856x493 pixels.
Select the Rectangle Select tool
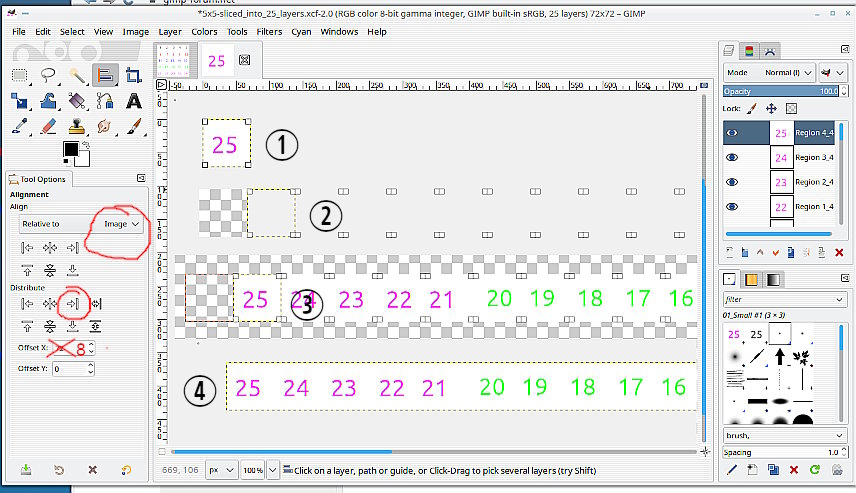(20, 75)
